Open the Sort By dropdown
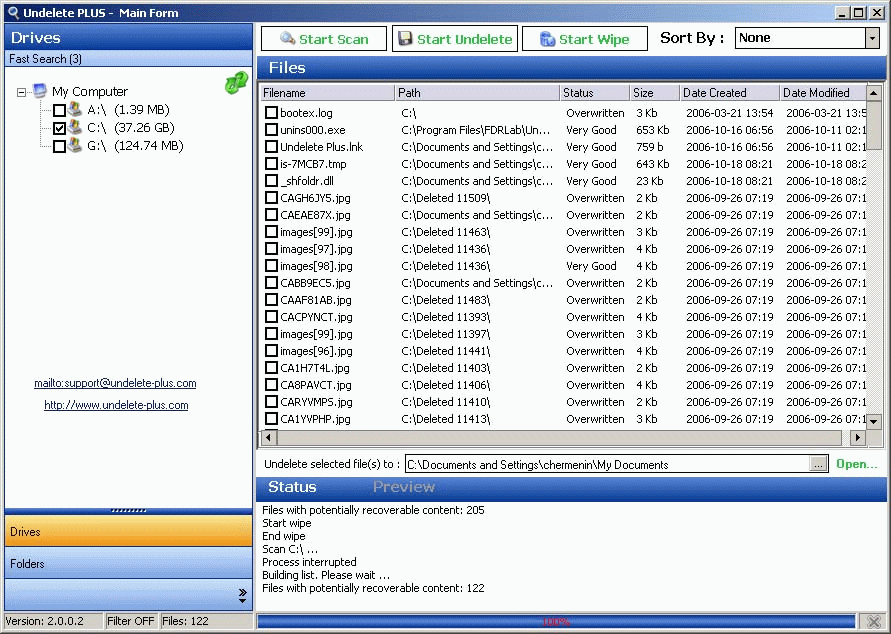 [872, 38]
